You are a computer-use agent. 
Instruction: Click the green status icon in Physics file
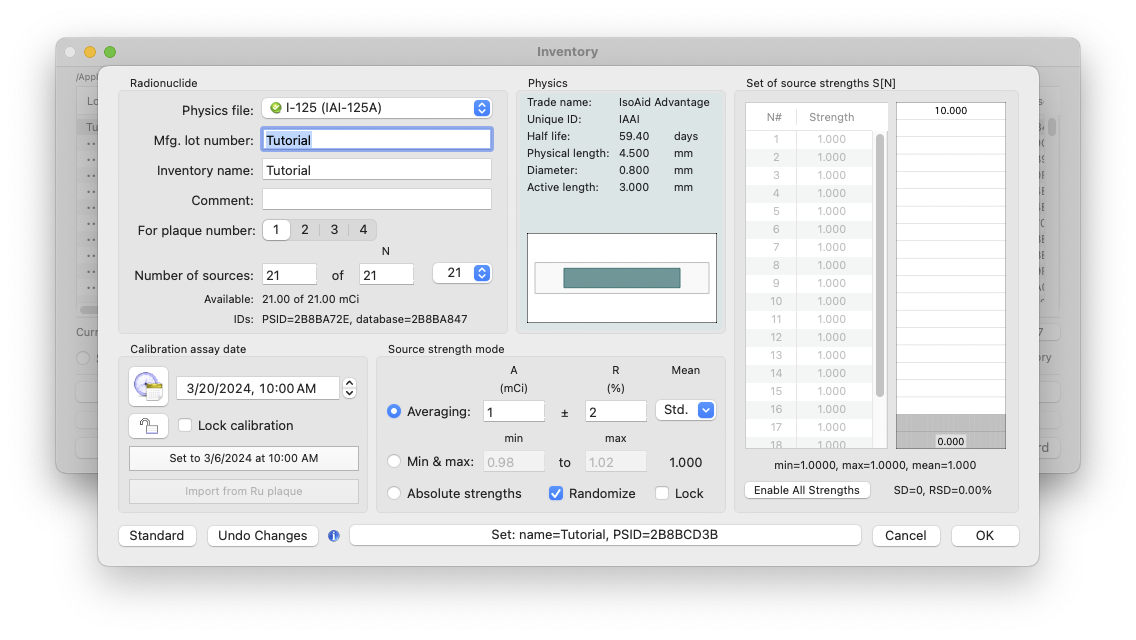point(275,108)
